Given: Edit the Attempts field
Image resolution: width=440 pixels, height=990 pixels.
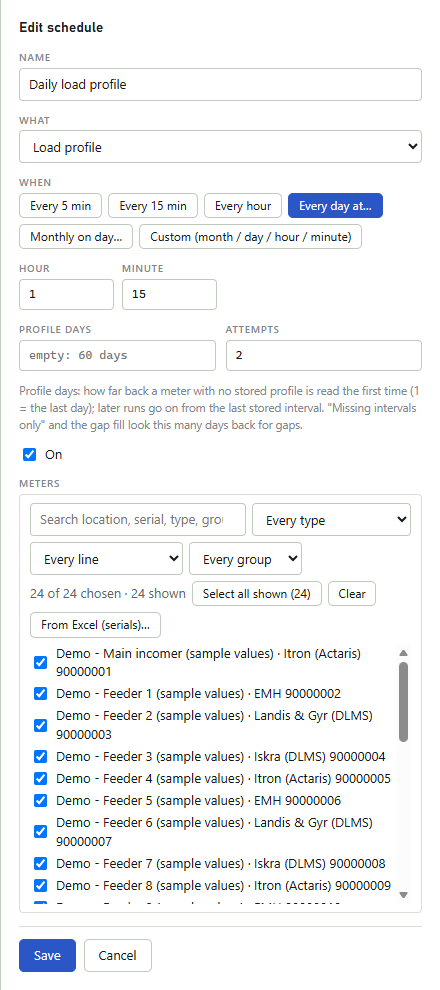Looking at the screenshot, I should tap(324, 355).
